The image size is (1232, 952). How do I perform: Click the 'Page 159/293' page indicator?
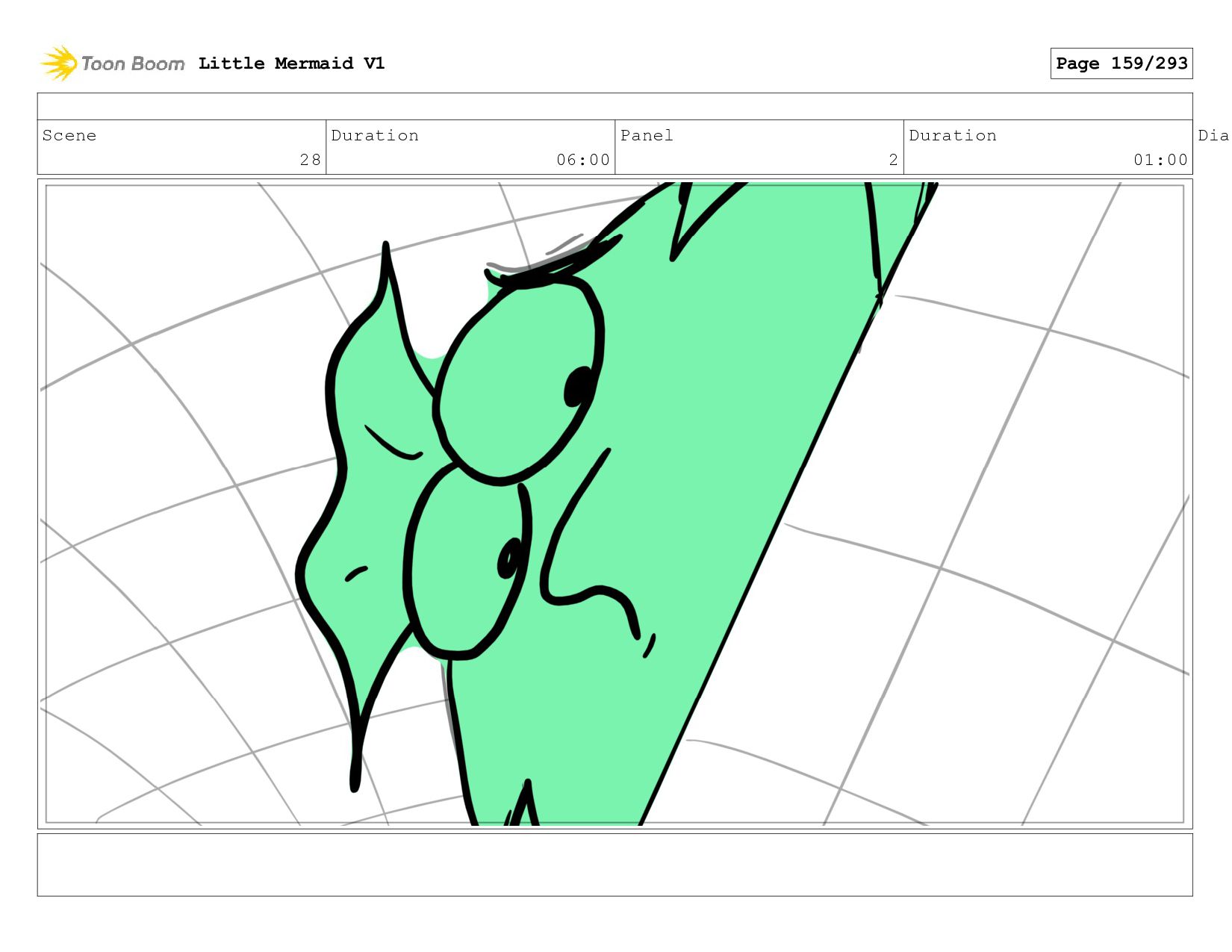(1121, 63)
